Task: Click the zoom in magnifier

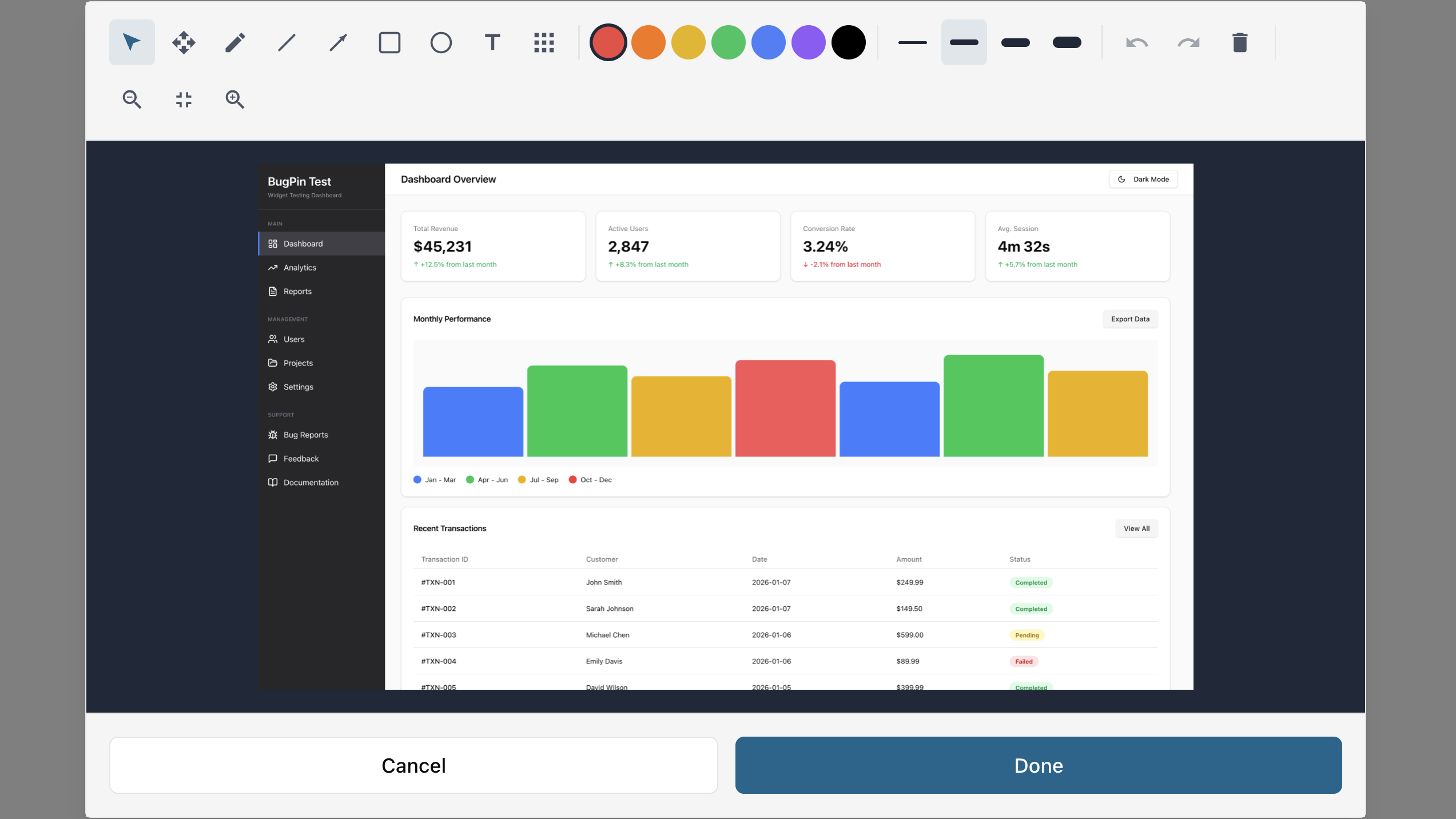Action: pyautogui.click(x=235, y=100)
